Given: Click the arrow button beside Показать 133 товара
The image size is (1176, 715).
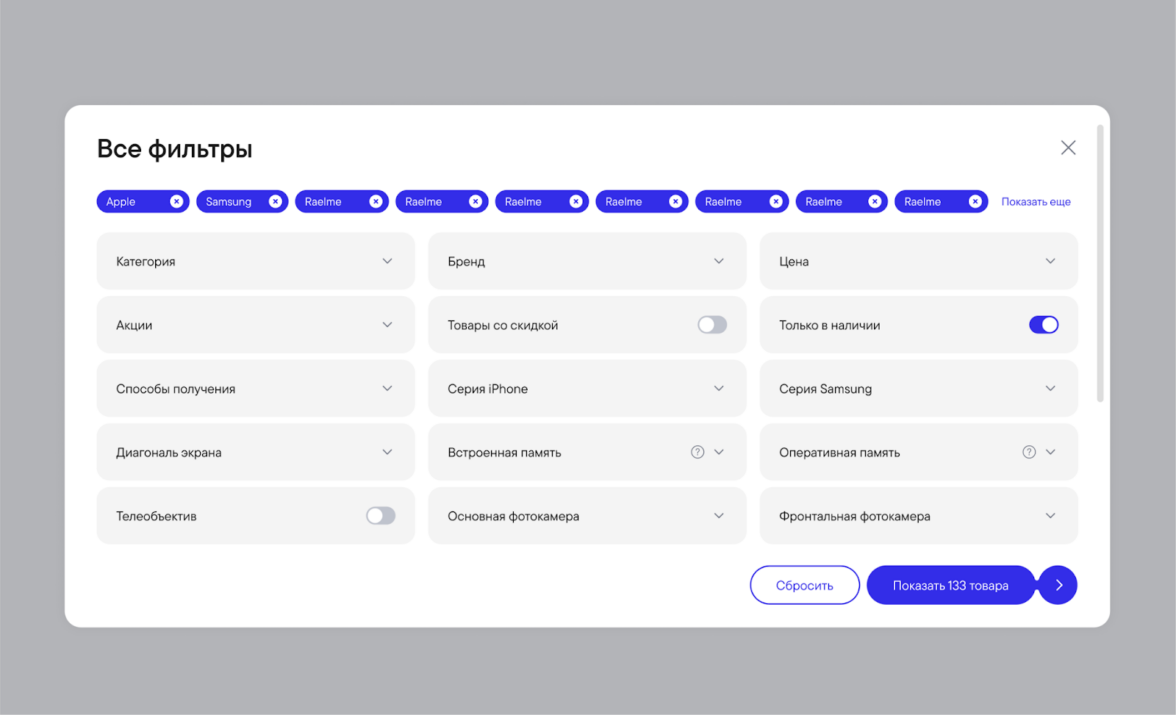Looking at the screenshot, I should [1058, 586].
